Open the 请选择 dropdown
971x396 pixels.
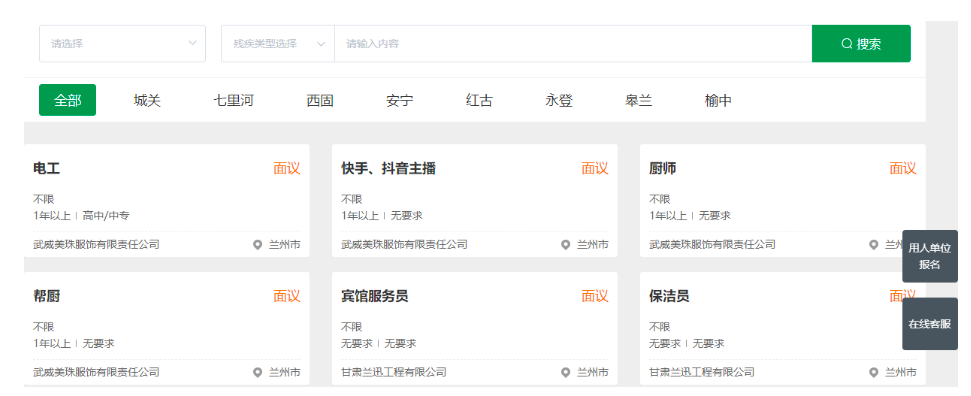(x=122, y=43)
